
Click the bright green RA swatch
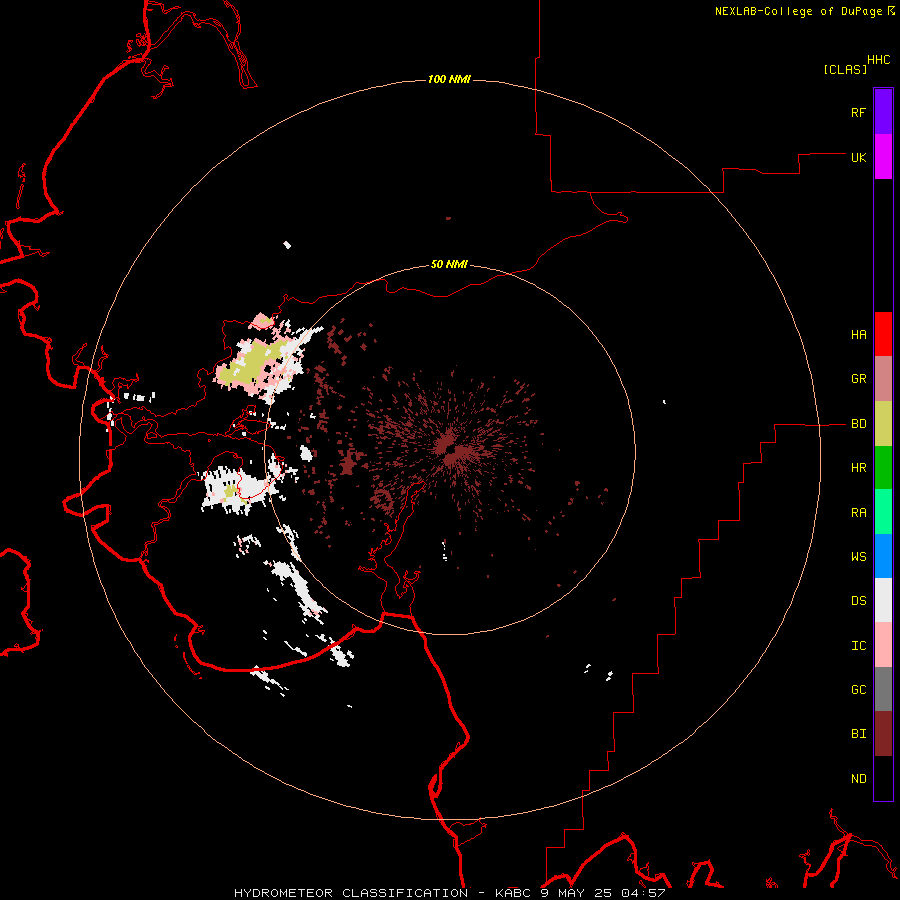coord(883,512)
